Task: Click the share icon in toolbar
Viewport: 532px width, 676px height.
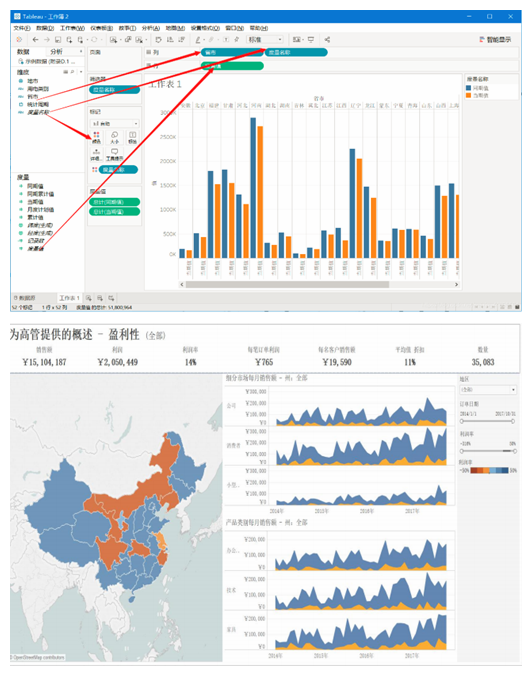Action: (327, 40)
